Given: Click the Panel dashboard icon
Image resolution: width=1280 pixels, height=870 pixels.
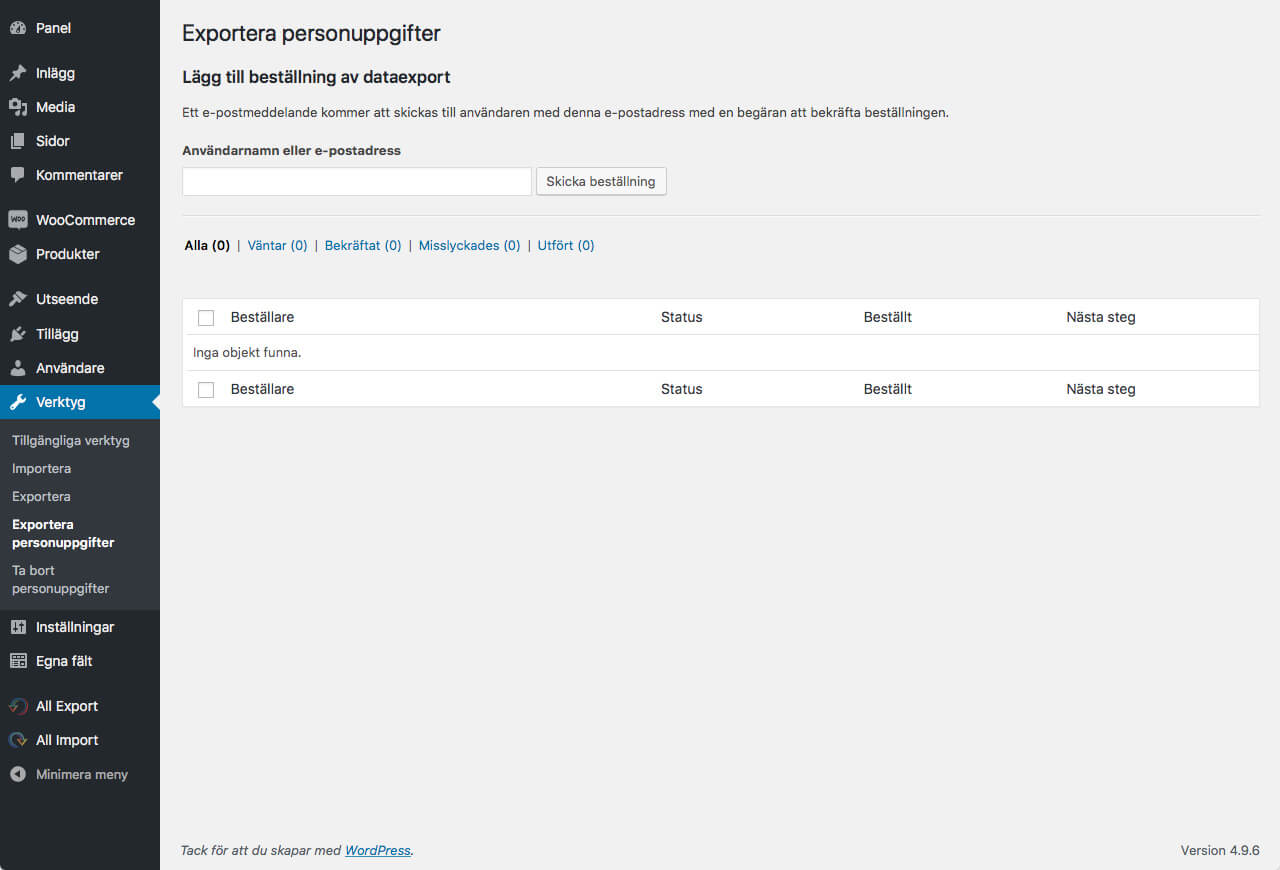Looking at the screenshot, I should (18, 28).
